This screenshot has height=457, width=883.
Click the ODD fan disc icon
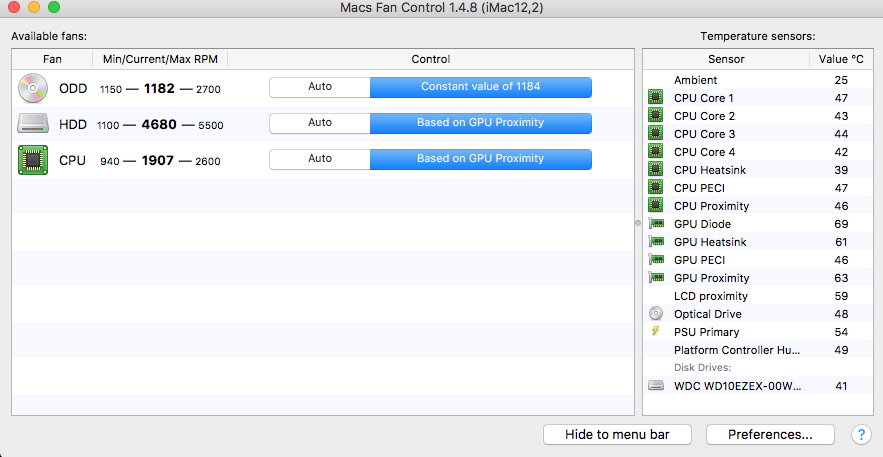[33, 88]
